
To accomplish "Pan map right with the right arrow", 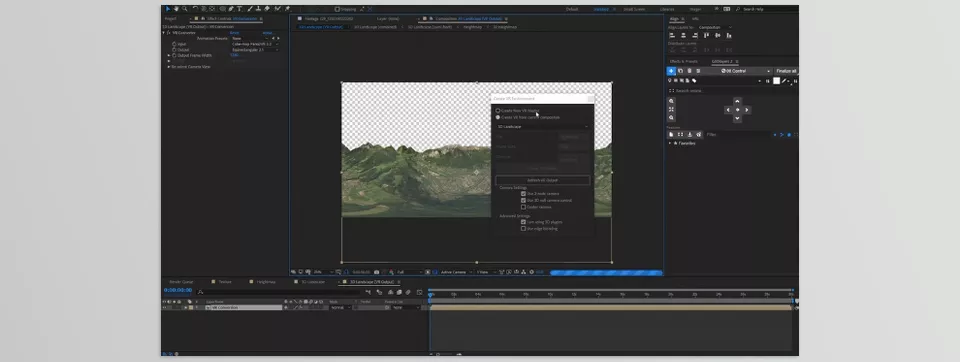I will (747, 110).
